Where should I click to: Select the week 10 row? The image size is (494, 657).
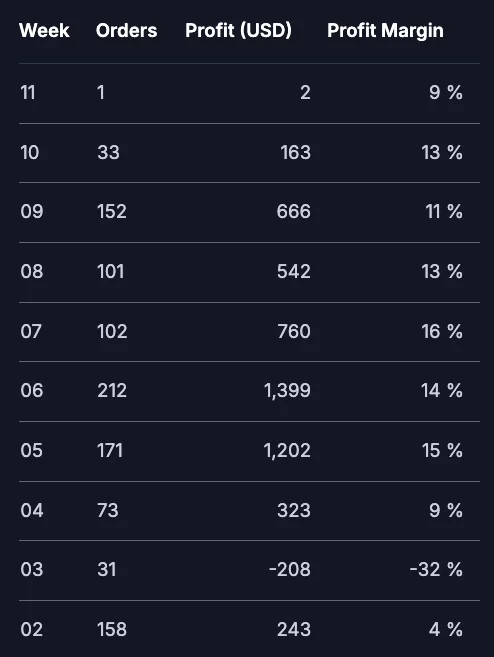point(249,153)
